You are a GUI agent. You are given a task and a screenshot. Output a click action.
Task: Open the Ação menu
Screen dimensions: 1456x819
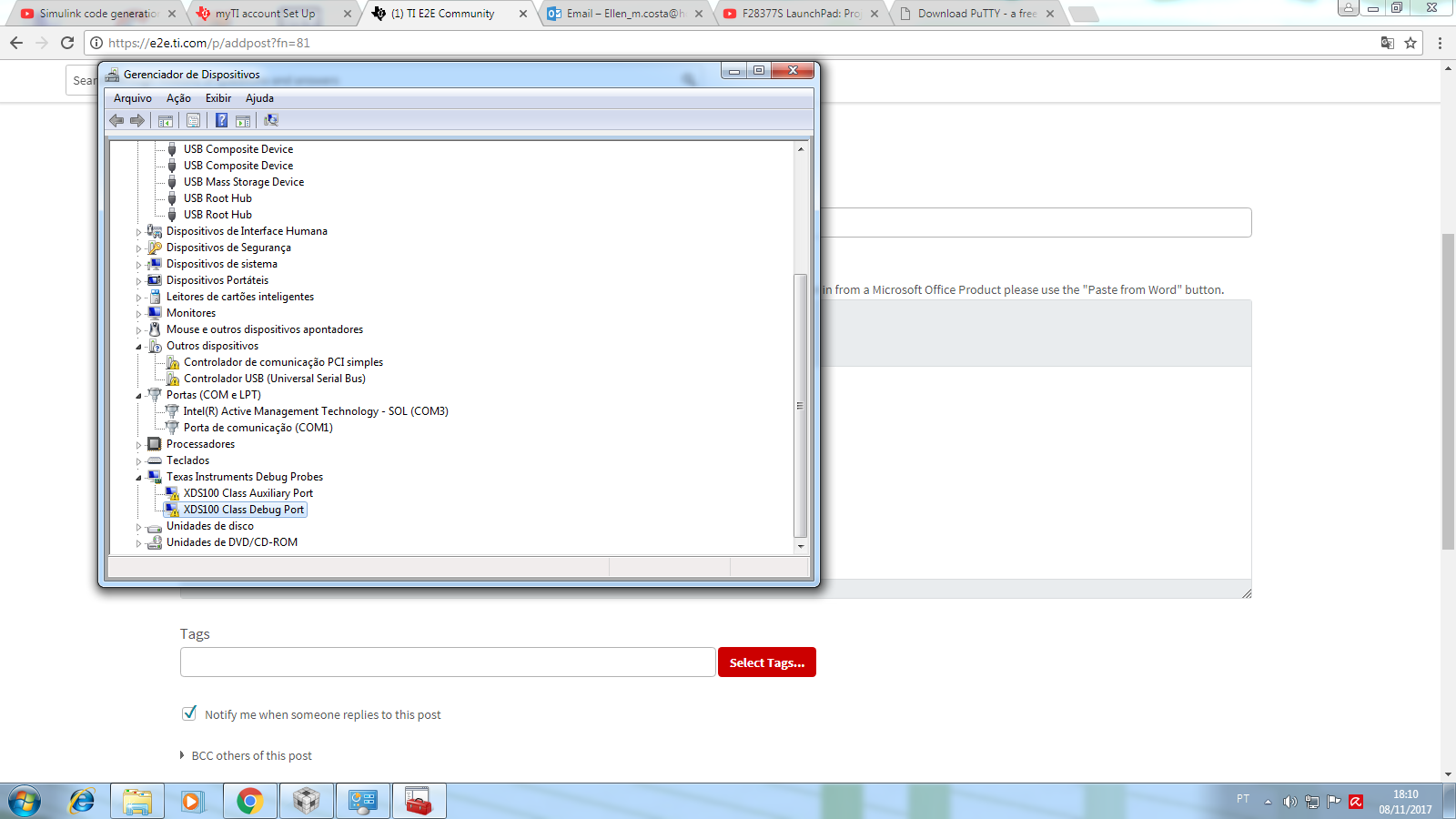point(178,98)
